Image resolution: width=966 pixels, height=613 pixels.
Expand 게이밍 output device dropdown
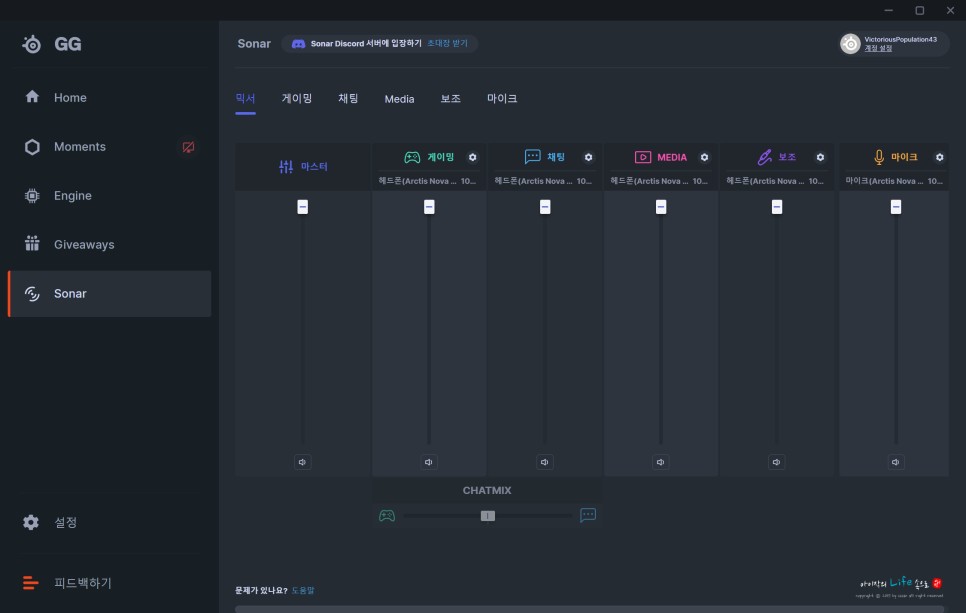coord(429,181)
